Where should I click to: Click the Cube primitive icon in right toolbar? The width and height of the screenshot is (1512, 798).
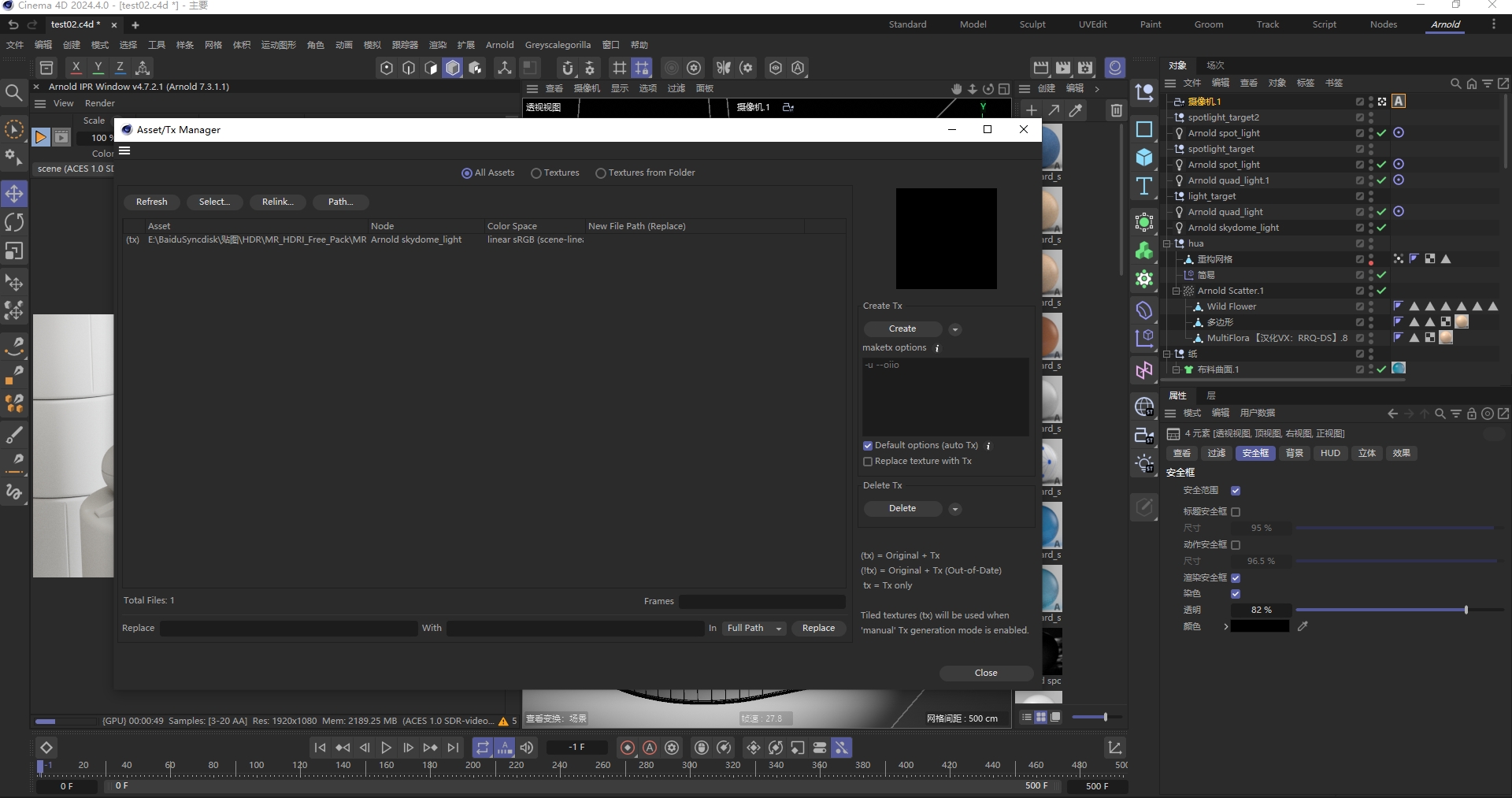tap(1144, 158)
